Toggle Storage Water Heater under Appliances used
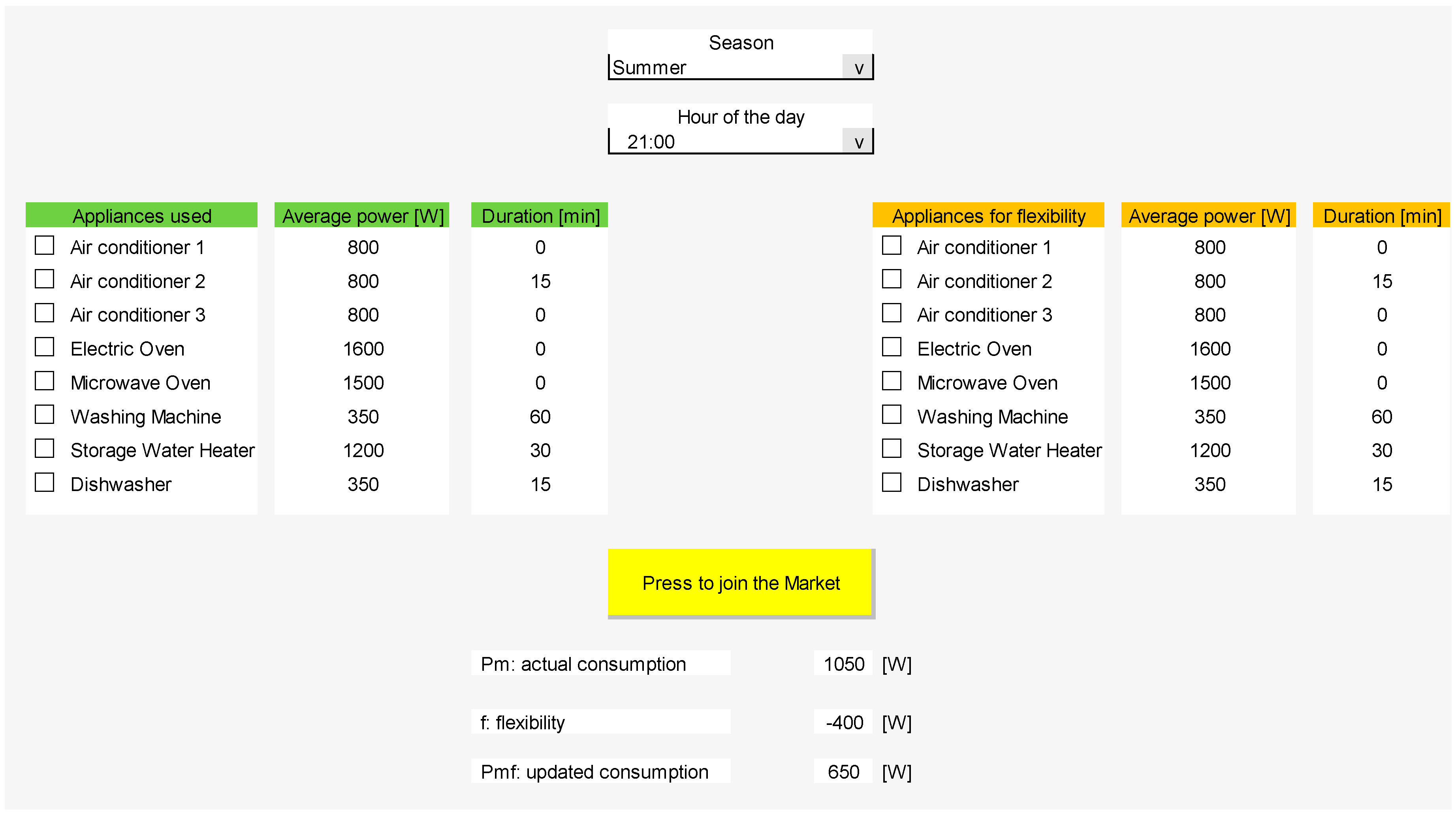 click(x=45, y=449)
